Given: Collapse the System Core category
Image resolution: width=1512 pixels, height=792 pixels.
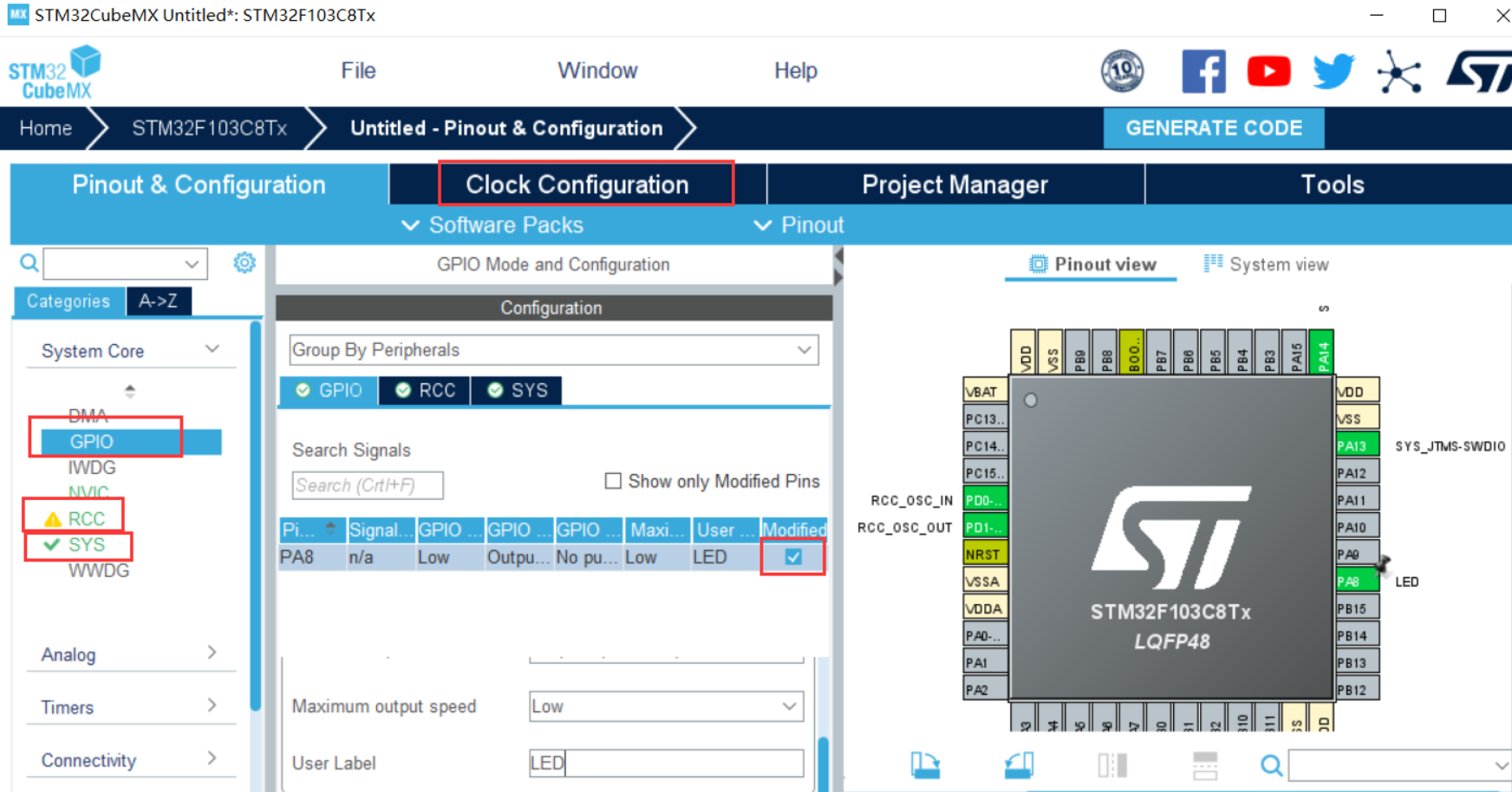Looking at the screenshot, I should click(x=212, y=348).
